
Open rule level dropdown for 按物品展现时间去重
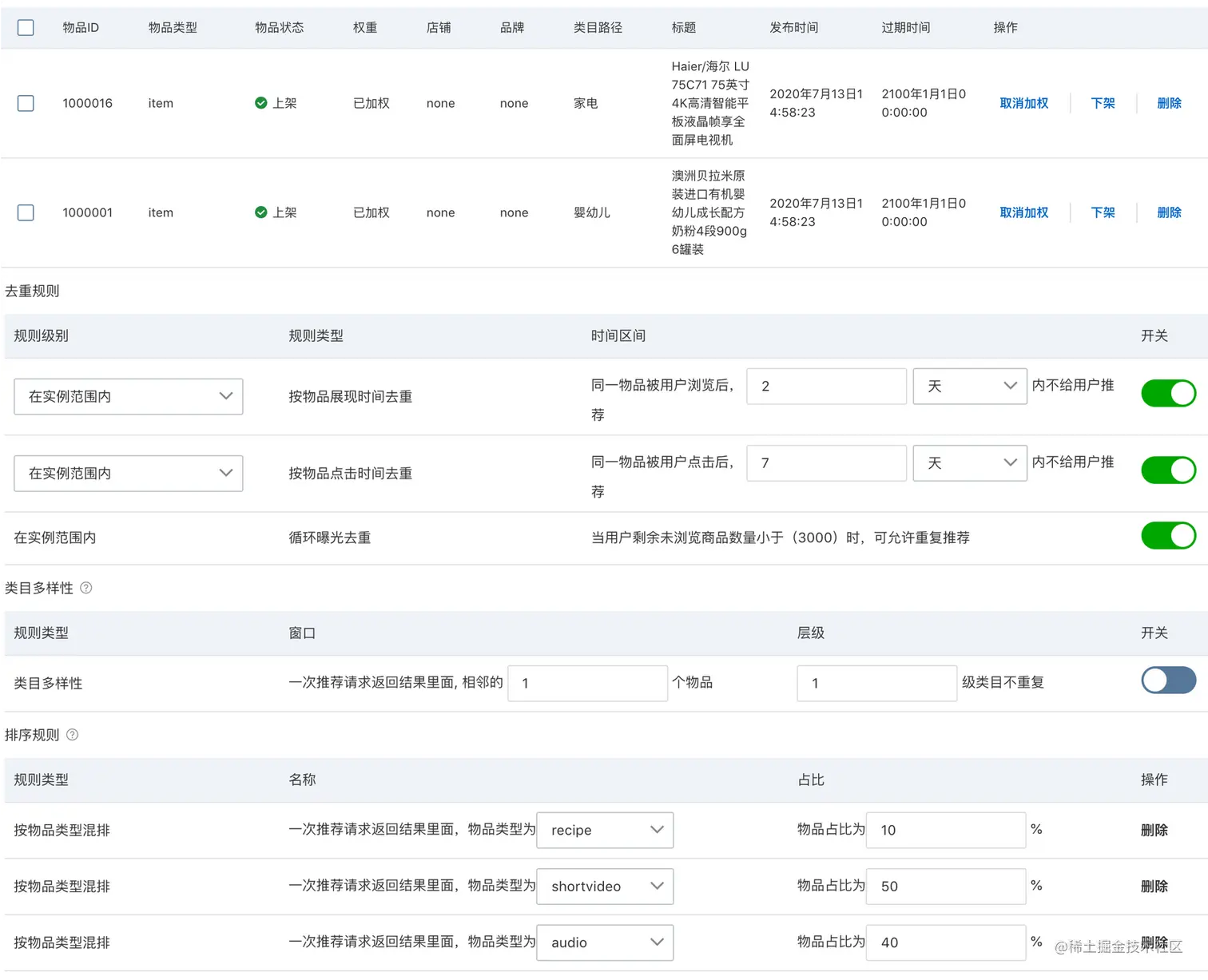(x=129, y=396)
